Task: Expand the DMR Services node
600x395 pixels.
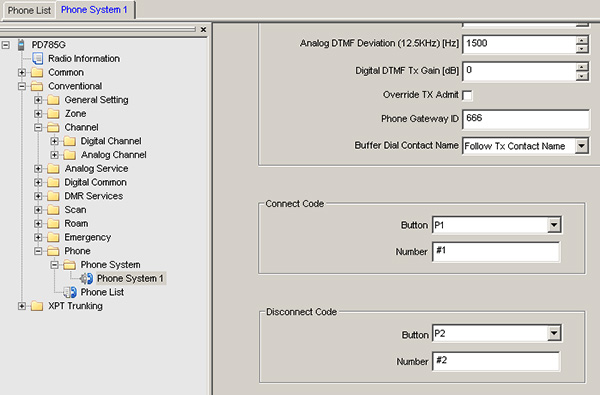Action: pos(38,196)
